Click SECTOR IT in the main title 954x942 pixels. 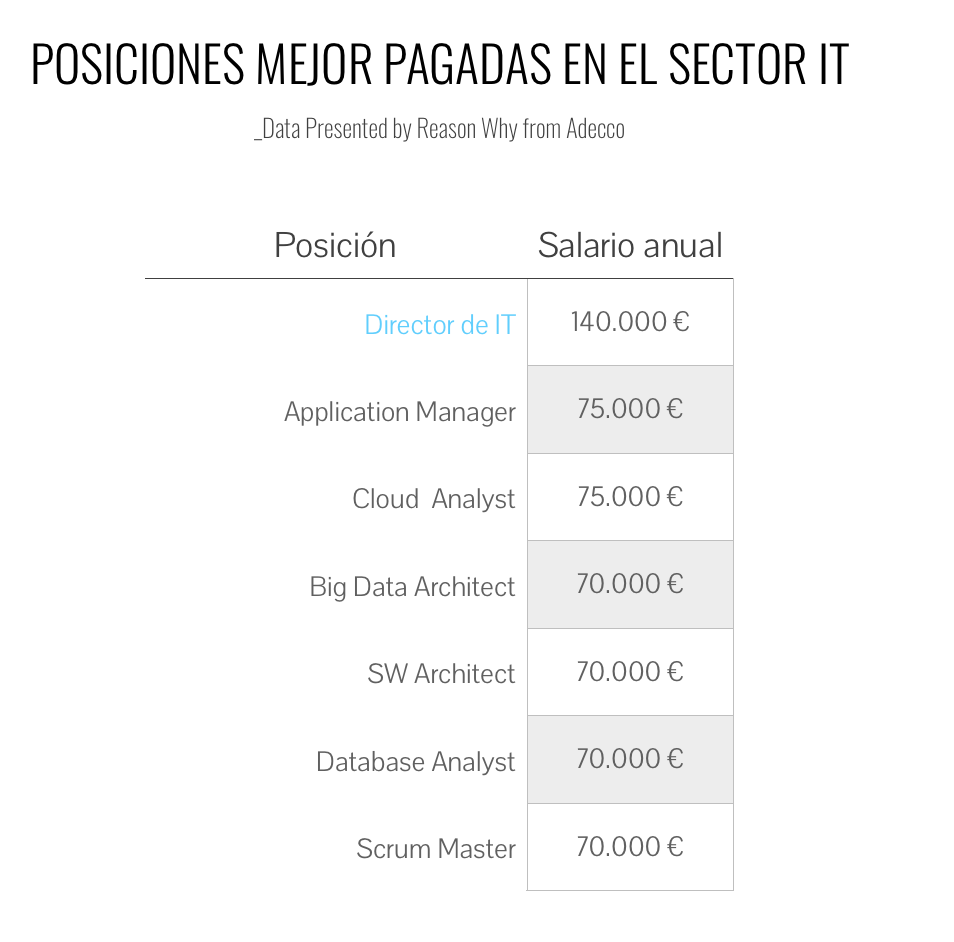tap(758, 64)
